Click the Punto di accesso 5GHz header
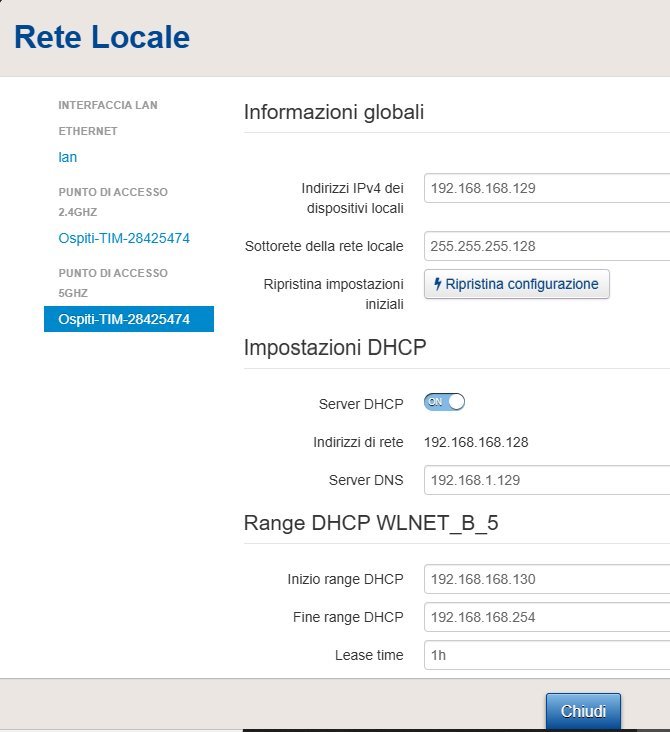Image resolution: width=670 pixels, height=732 pixels. (x=112, y=282)
